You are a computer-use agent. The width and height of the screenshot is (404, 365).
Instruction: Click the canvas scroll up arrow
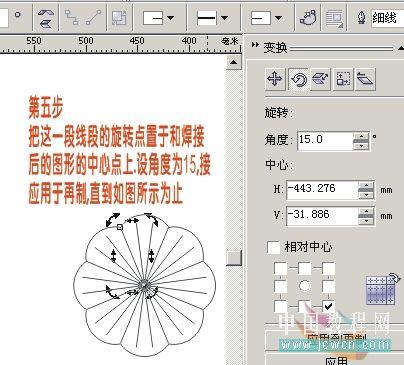(x=234, y=62)
